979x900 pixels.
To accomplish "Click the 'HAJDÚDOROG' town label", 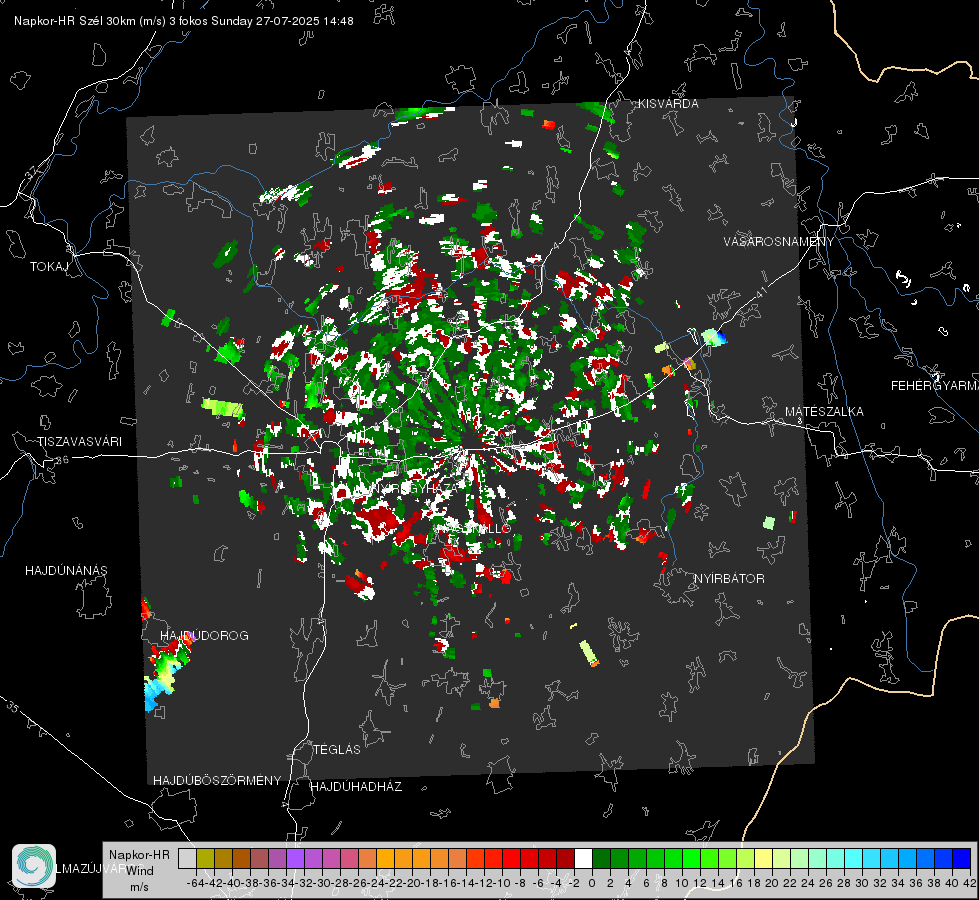I will point(204,636).
